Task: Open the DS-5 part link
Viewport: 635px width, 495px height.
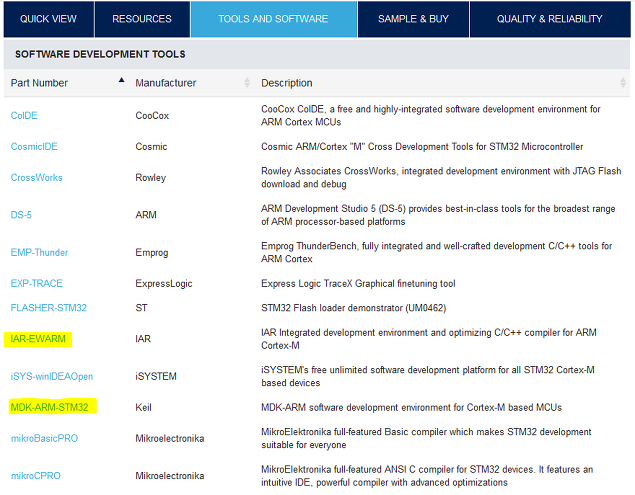Action: pyautogui.click(x=21, y=215)
